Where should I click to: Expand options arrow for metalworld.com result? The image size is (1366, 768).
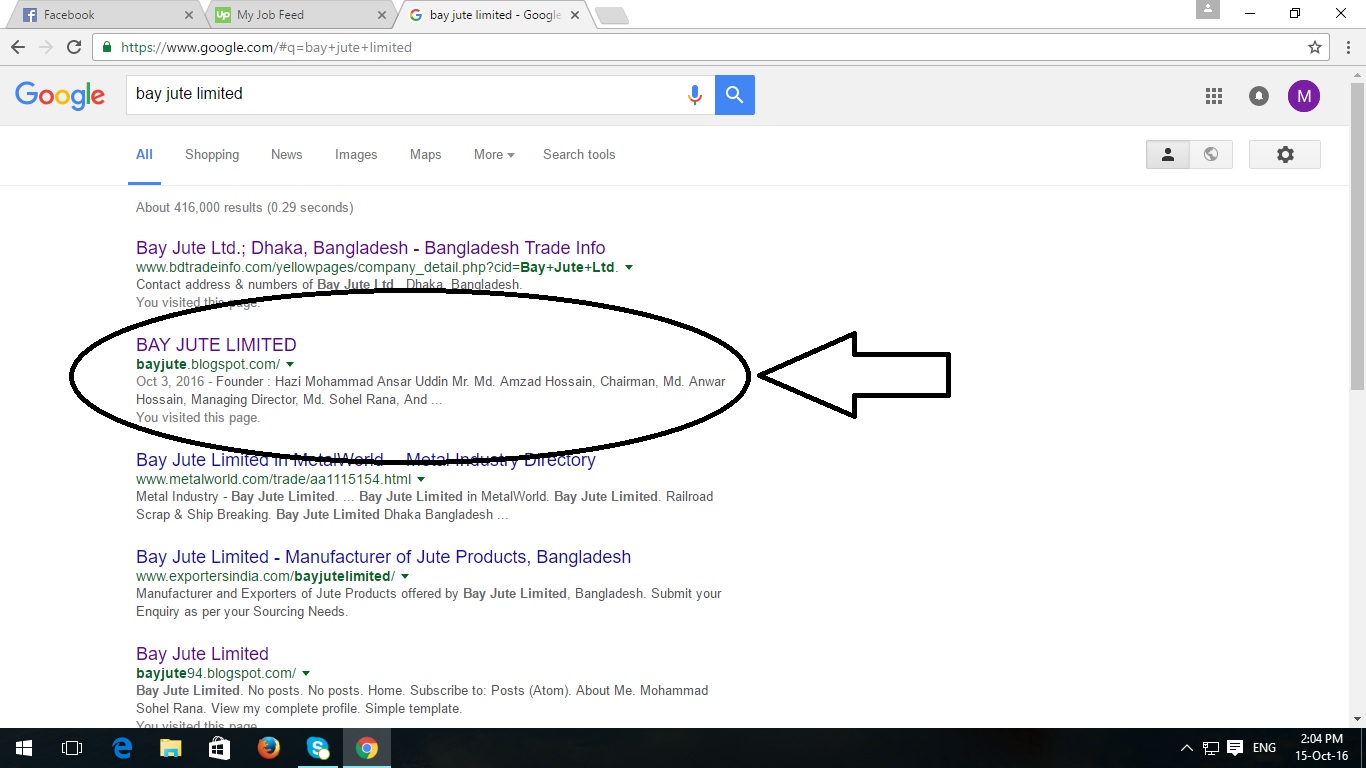(421, 480)
